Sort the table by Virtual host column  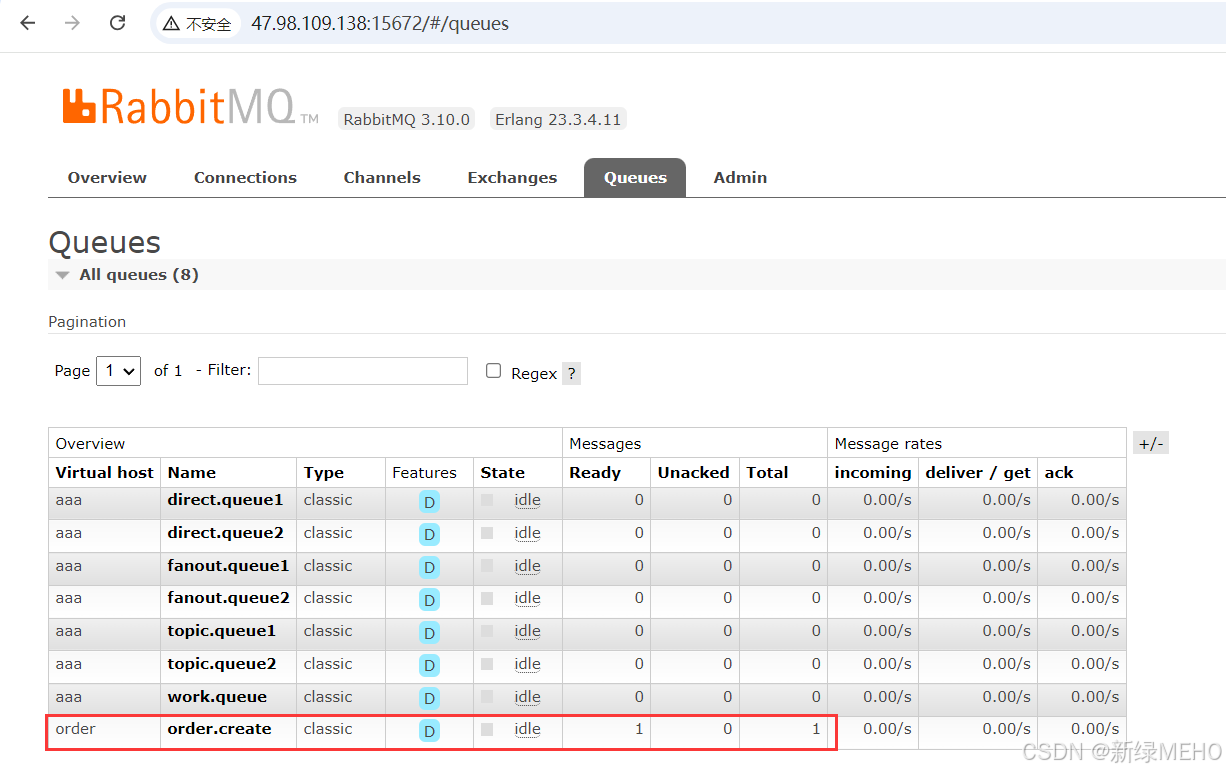pos(104,473)
